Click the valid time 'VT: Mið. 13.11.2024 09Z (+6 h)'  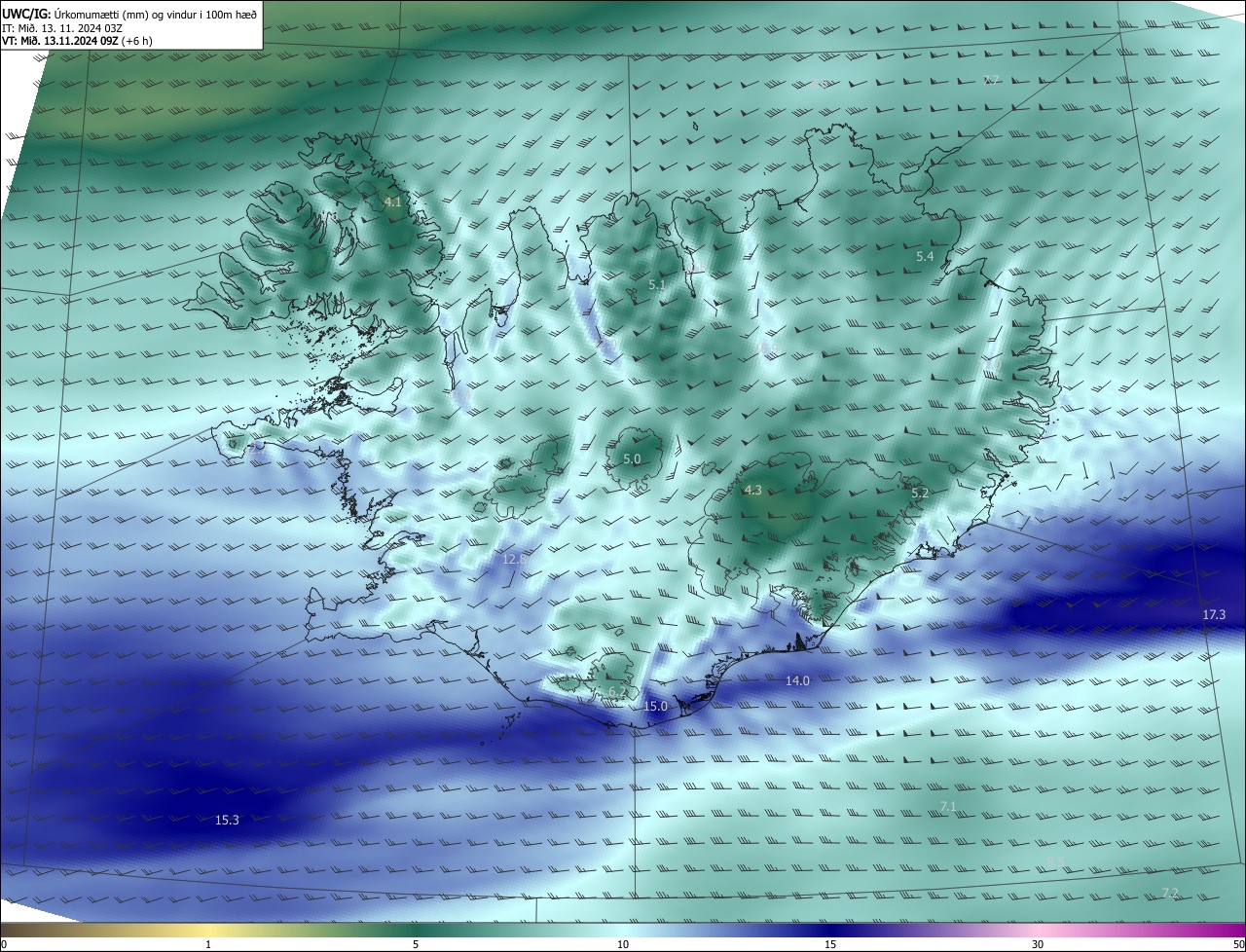click(77, 41)
